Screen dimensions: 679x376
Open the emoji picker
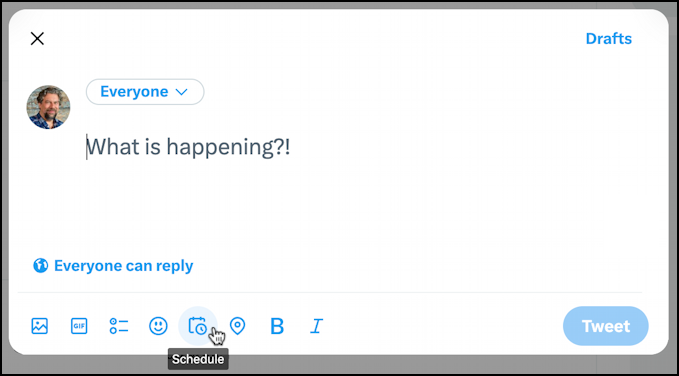point(158,326)
